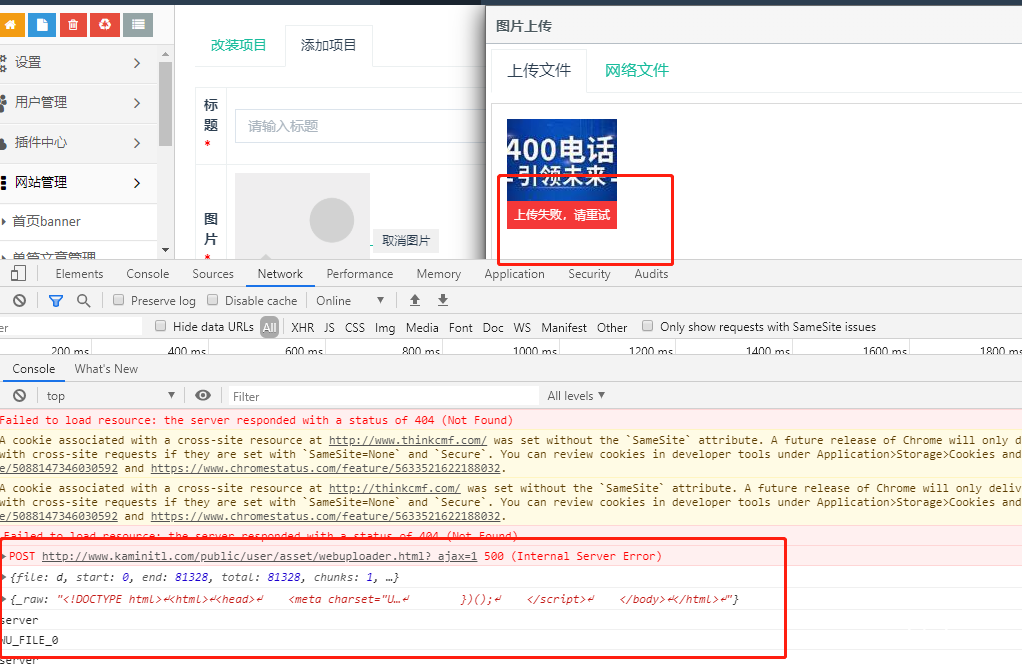This screenshot has width=1022, height=666.
Task: Open the Application DevTools tab
Action: tap(514, 274)
